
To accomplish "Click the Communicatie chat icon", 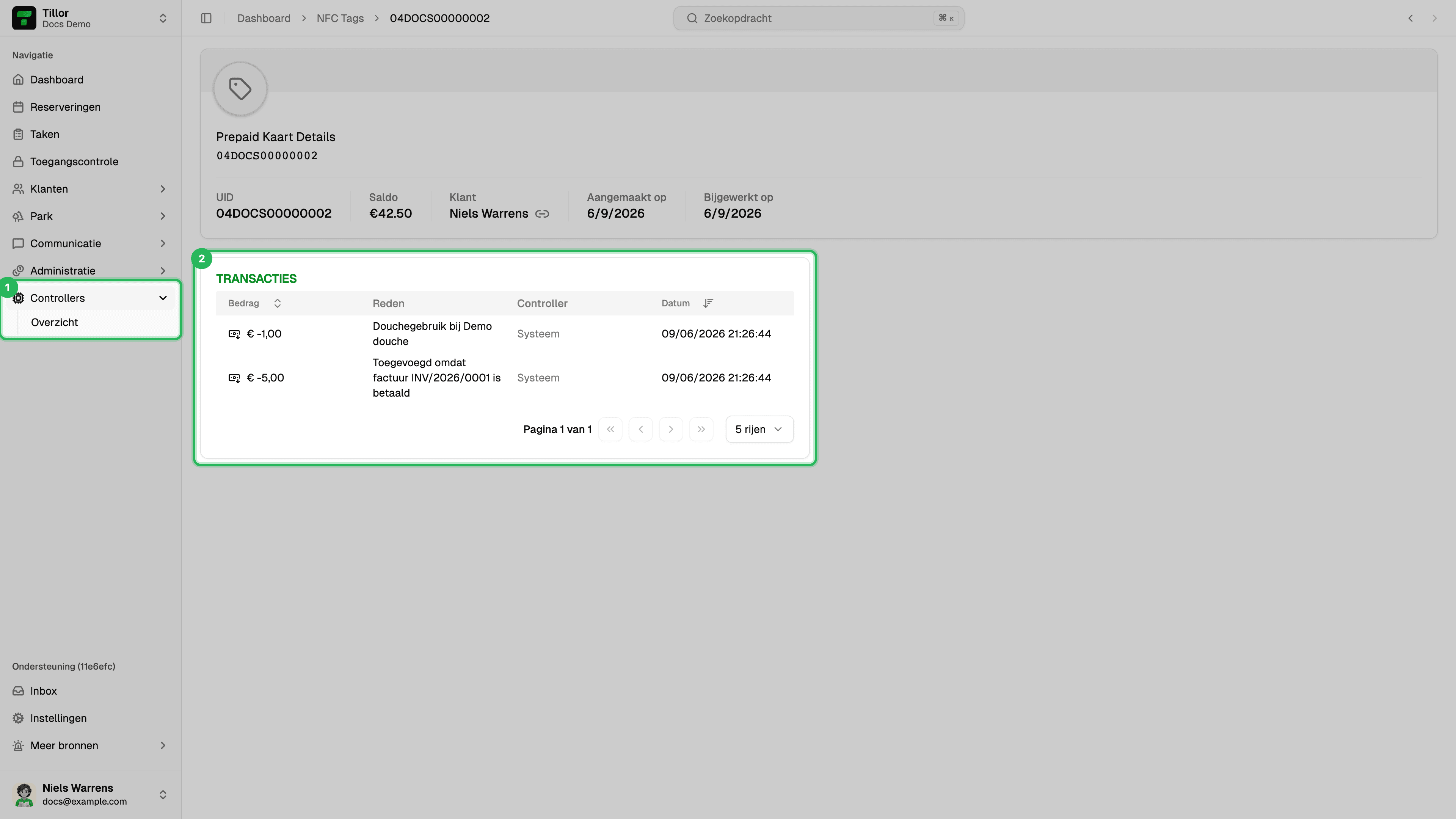I will pyautogui.click(x=18, y=243).
